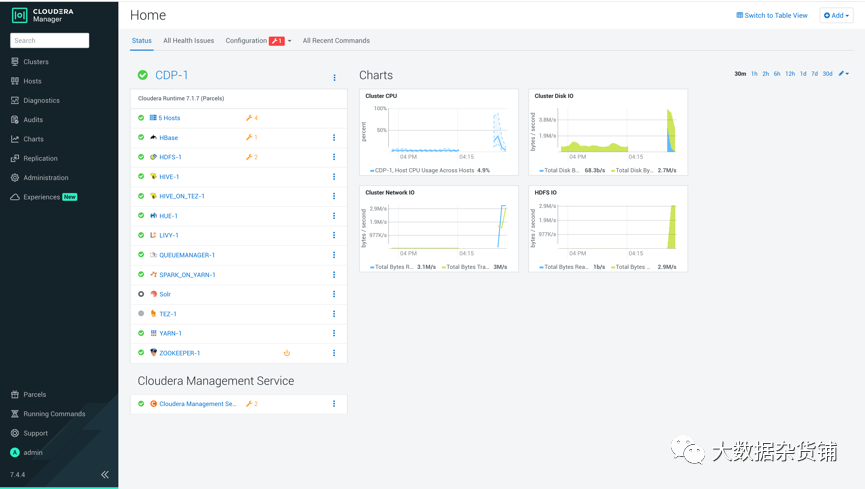This screenshot has height=489, width=865.
Task: Open Charts in the sidebar
Action: pos(33,139)
